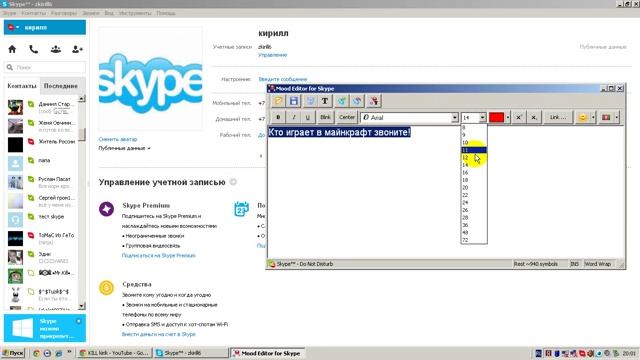Click the red font color swatch
The width and height of the screenshot is (640, 360).
[496, 118]
